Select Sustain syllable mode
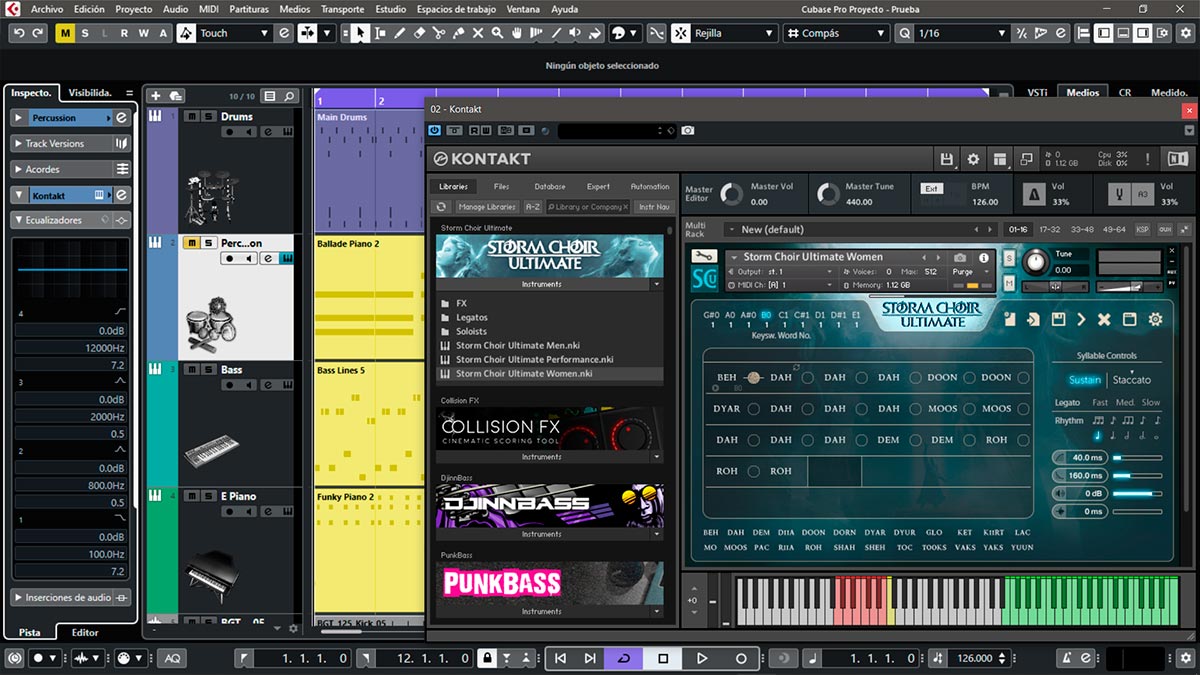 point(1084,380)
